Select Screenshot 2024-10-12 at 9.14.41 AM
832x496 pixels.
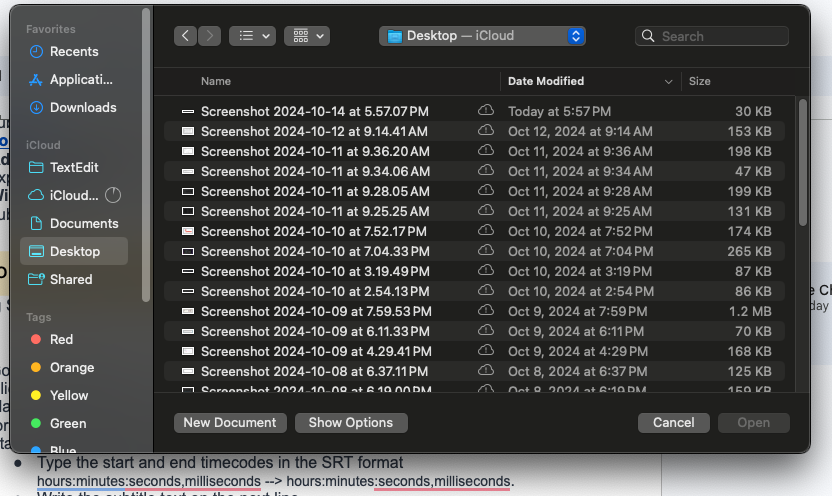pyautogui.click(x=474, y=132)
